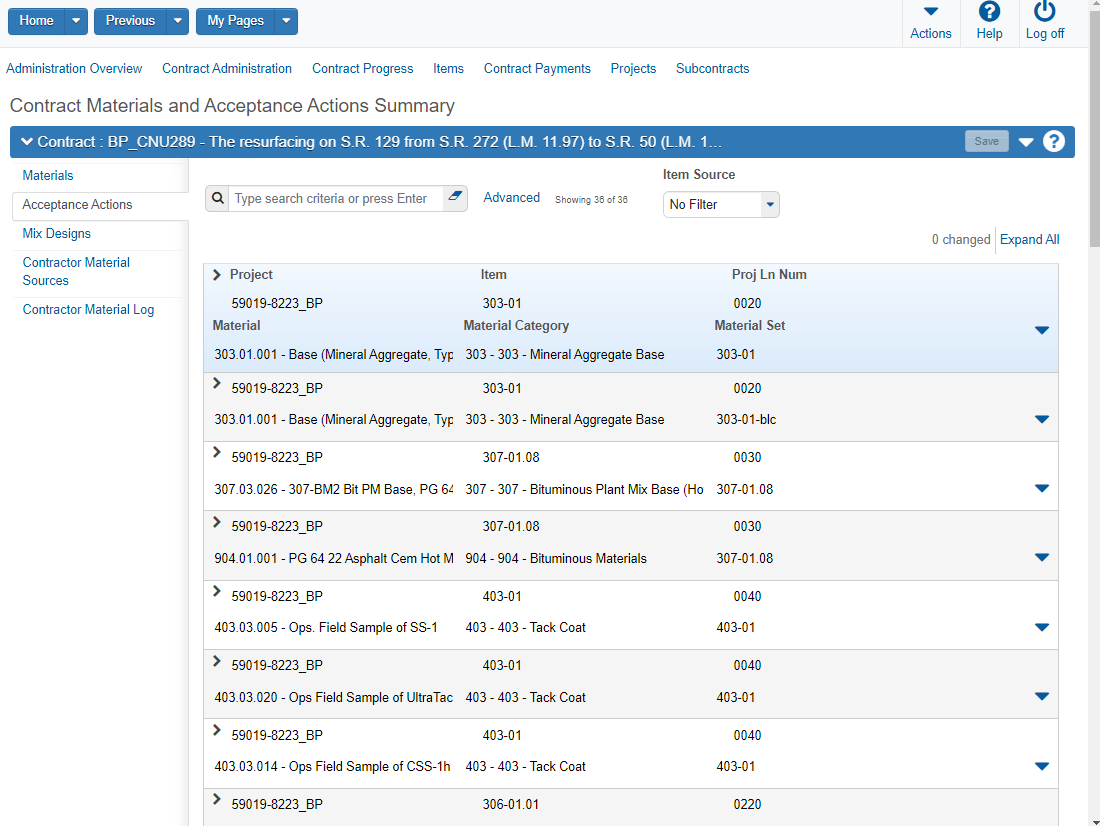Viewport: 1100px width, 826px height.
Task: Switch to the Mix Designs tab
Action: point(57,233)
